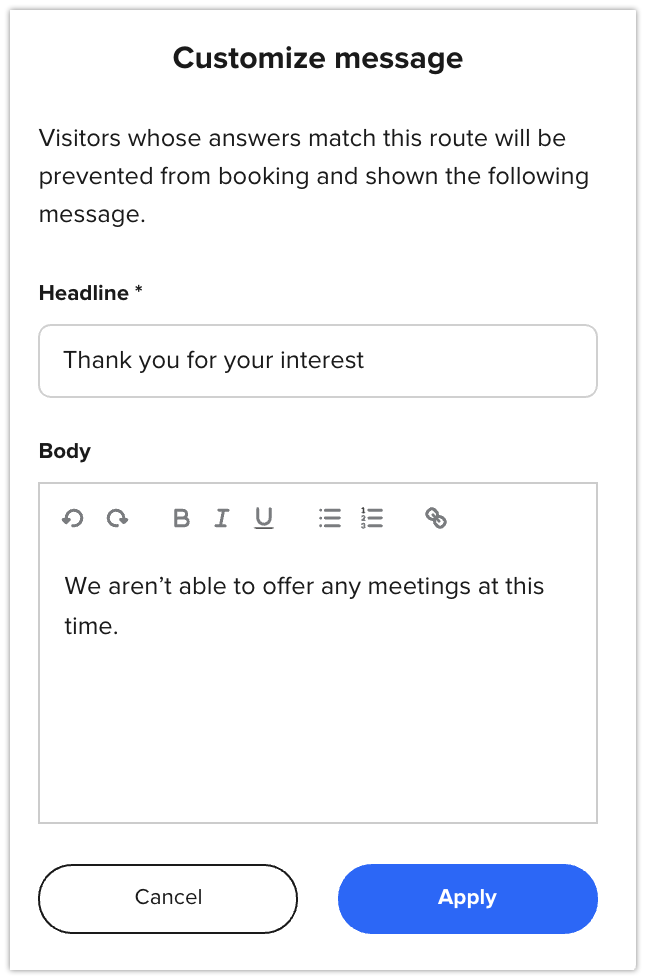Viewport: 646px width, 980px height.
Task: Click the "Customize message" dialog title
Action: coord(318,58)
